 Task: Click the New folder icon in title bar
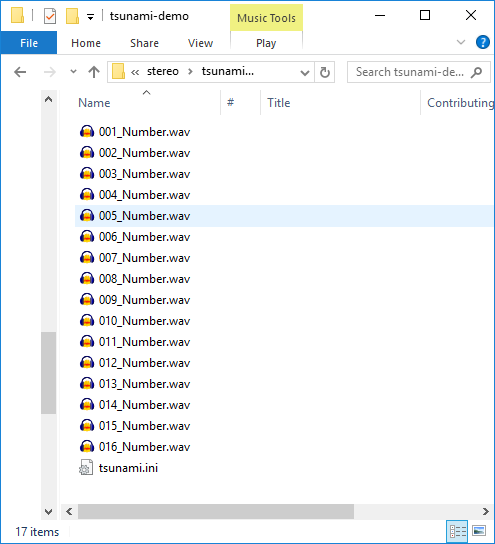(x=72, y=16)
